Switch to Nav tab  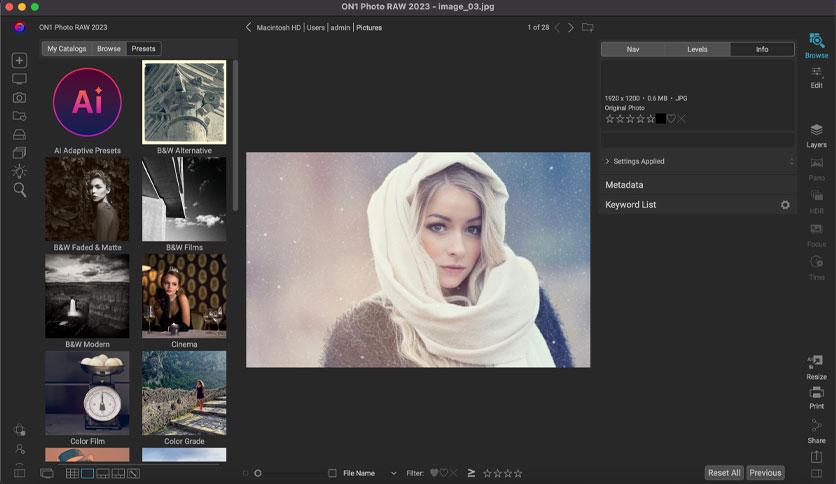click(x=633, y=49)
